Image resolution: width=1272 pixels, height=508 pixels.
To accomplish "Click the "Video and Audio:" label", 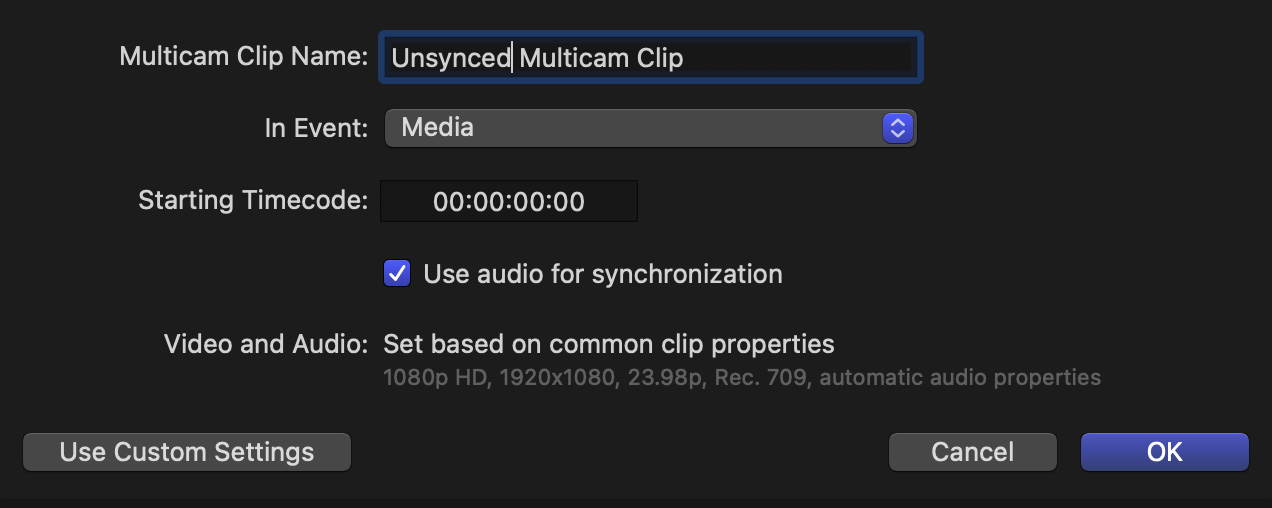I will coord(266,345).
